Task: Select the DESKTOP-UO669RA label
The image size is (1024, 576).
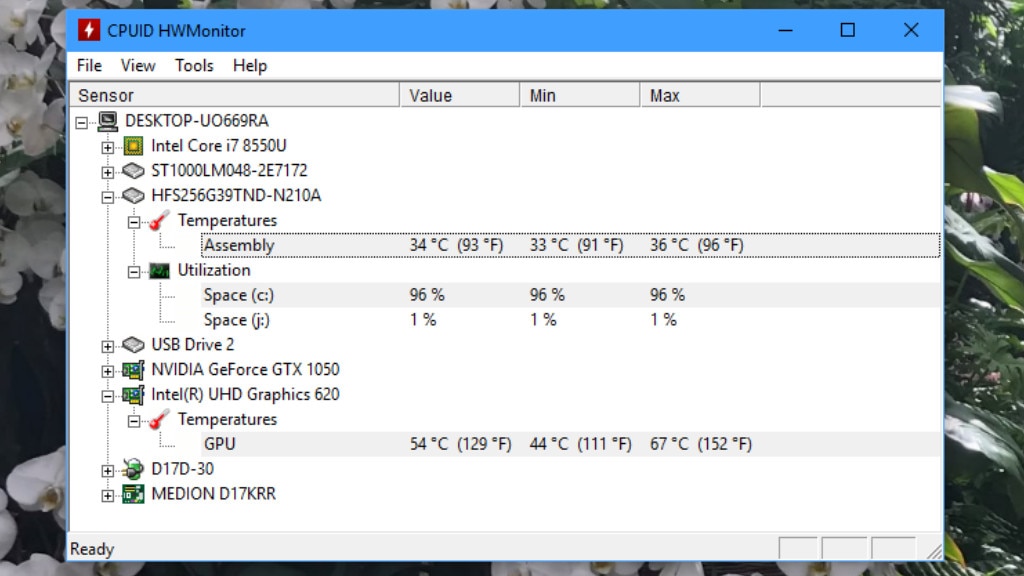Action: (x=197, y=121)
